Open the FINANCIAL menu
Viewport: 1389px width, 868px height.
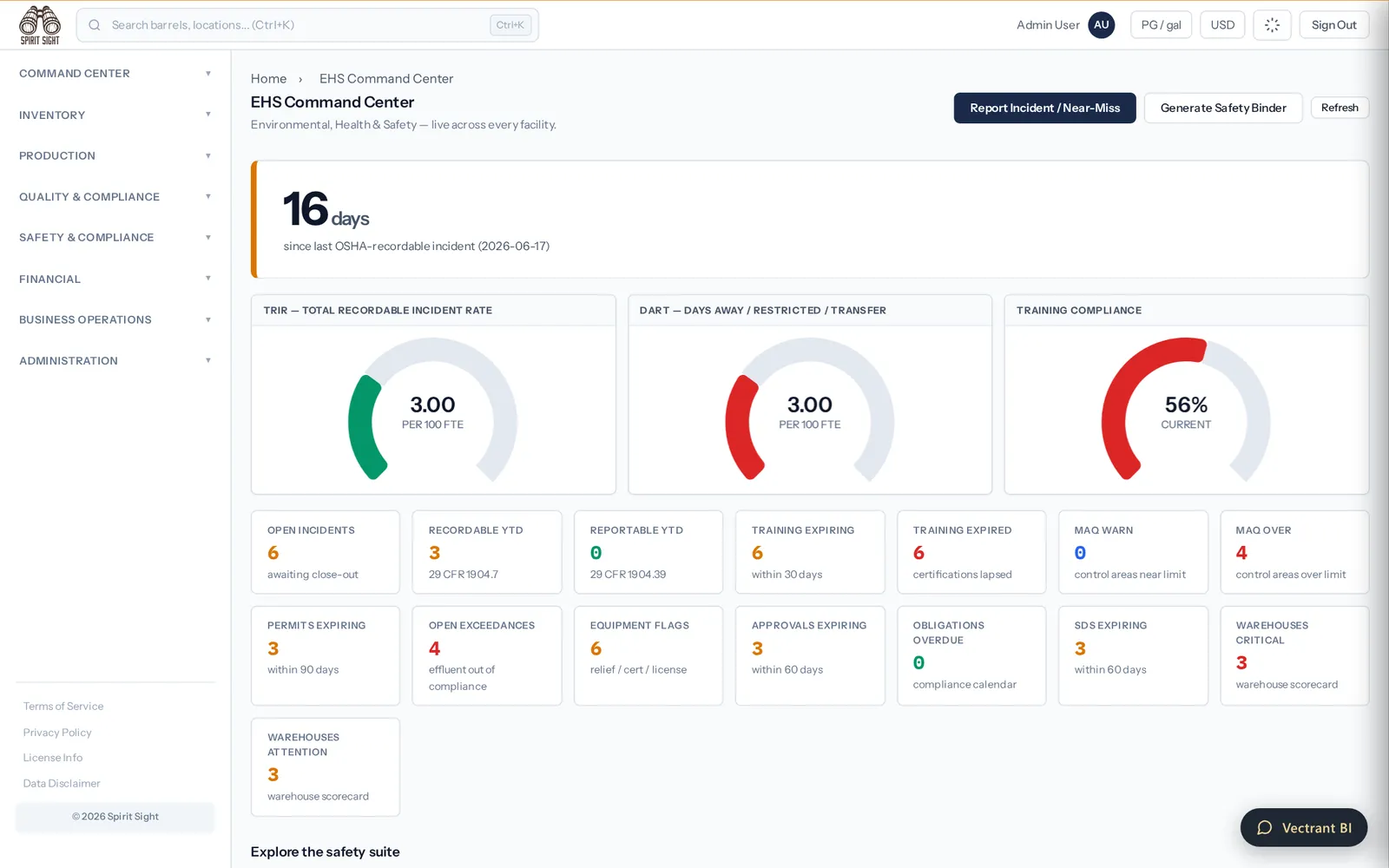115,279
